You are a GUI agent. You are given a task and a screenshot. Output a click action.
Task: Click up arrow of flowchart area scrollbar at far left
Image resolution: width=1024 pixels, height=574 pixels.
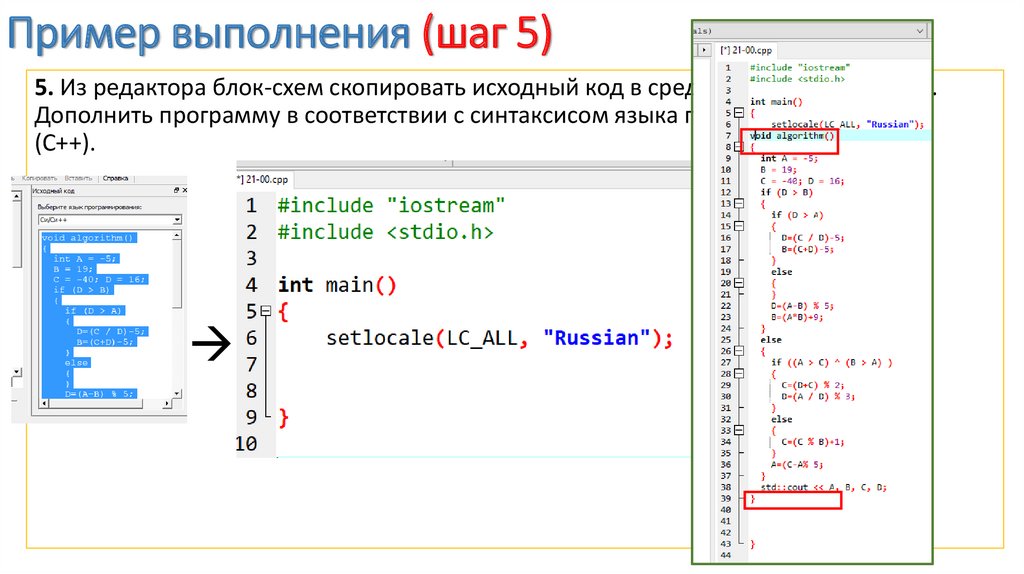tap(16, 196)
